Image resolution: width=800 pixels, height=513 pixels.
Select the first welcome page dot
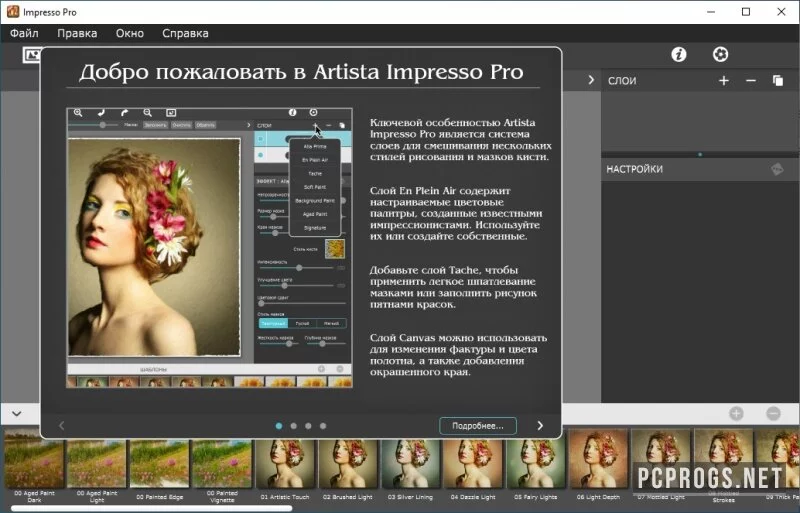[x=279, y=426]
